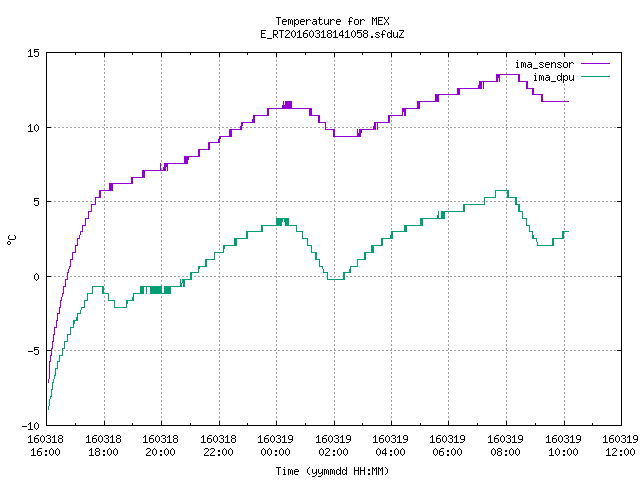640x480 pixels.
Task: Click the green ima_dpu curve peak near 08:00
Action: pyautogui.click(x=502, y=191)
